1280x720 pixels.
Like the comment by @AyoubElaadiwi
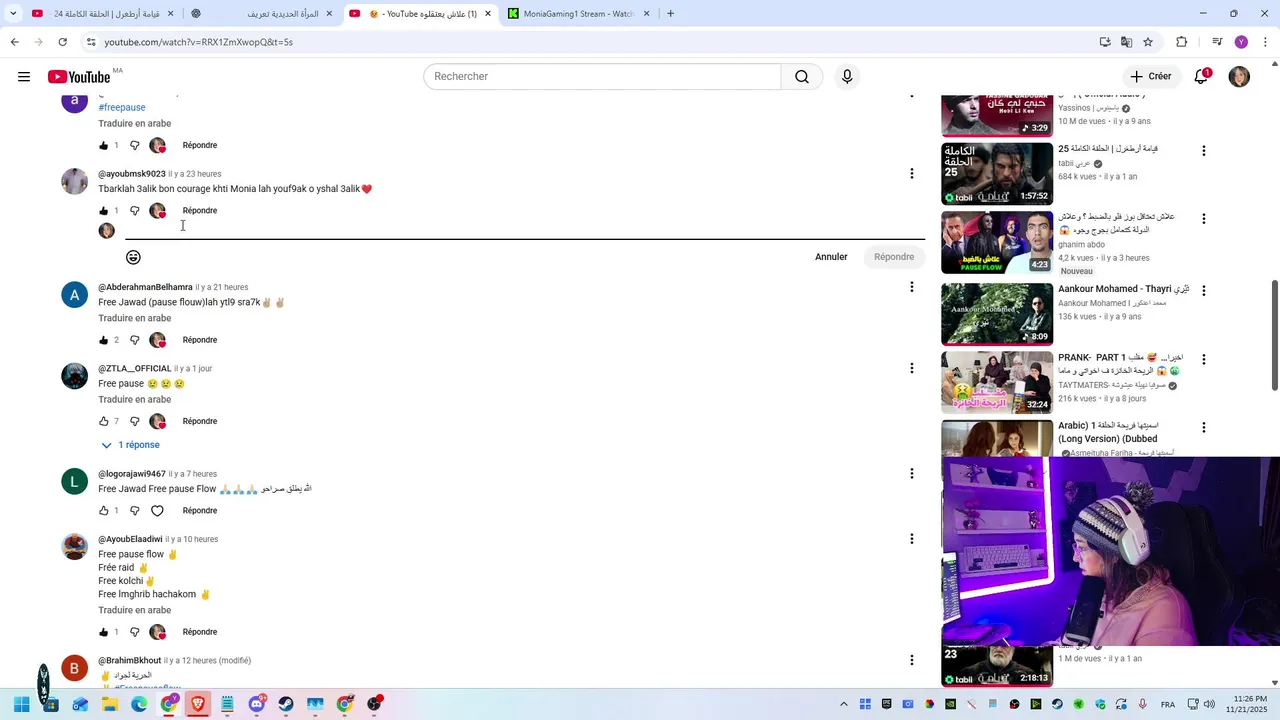pyautogui.click(x=103, y=632)
